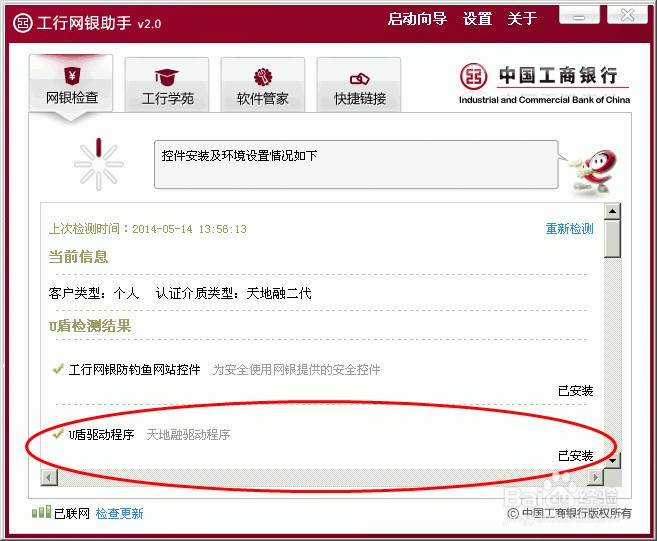Click checkmark beside U盾驱动程序
This screenshot has height=541, width=657.
click(x=57, y=434)
